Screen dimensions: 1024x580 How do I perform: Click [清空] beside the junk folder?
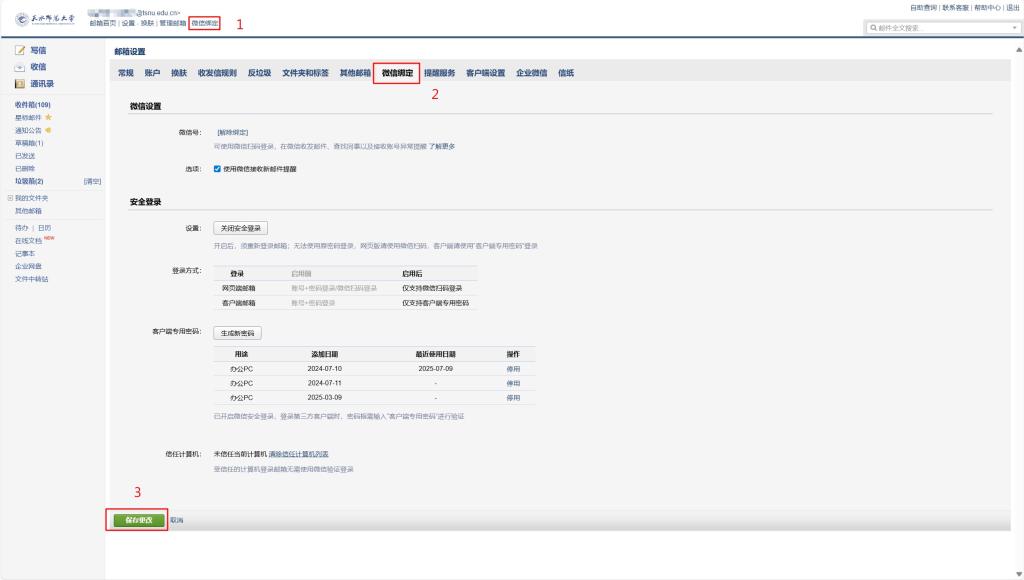pyautogui.click(x=92, y=181)
